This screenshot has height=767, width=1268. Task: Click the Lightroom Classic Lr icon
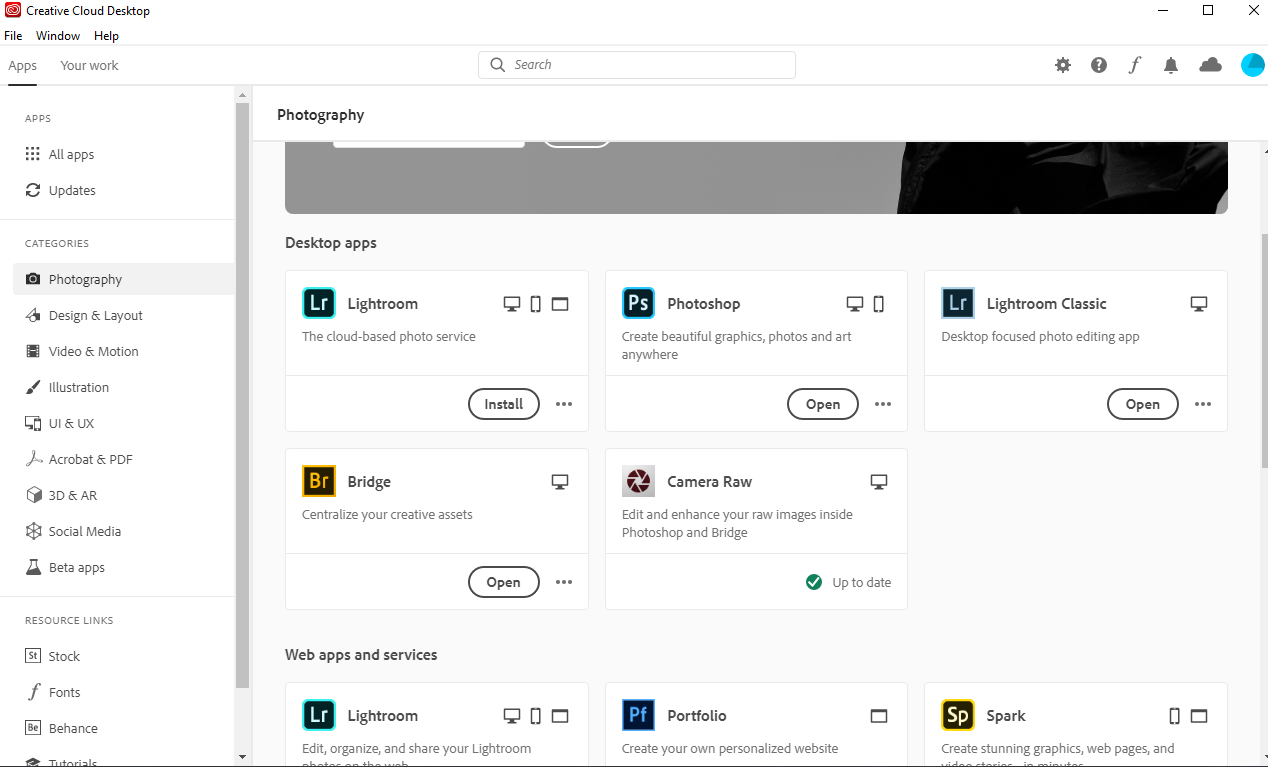click(957, 302)
